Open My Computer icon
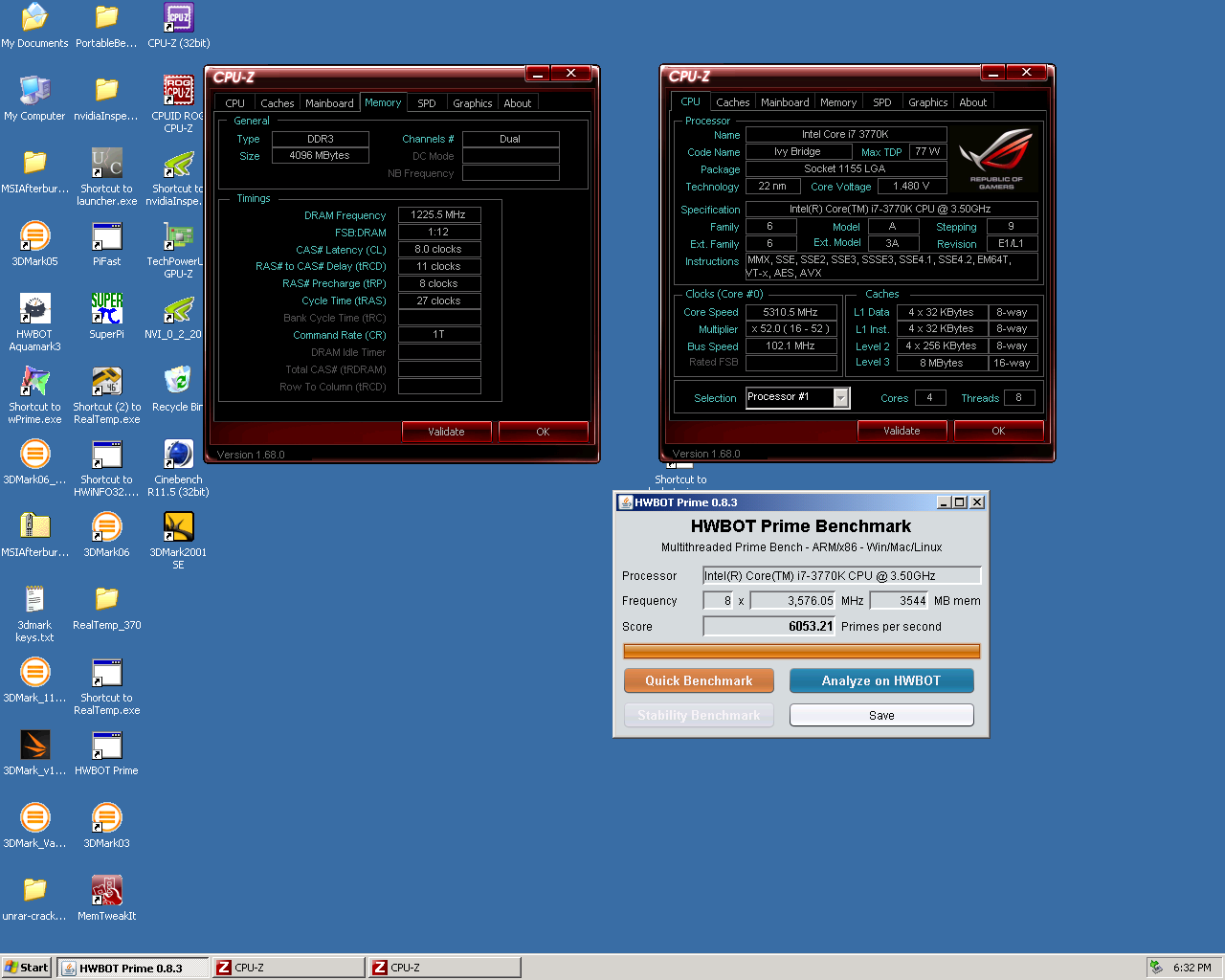This screenshot has width=1225, height=980. coord(34,99)
